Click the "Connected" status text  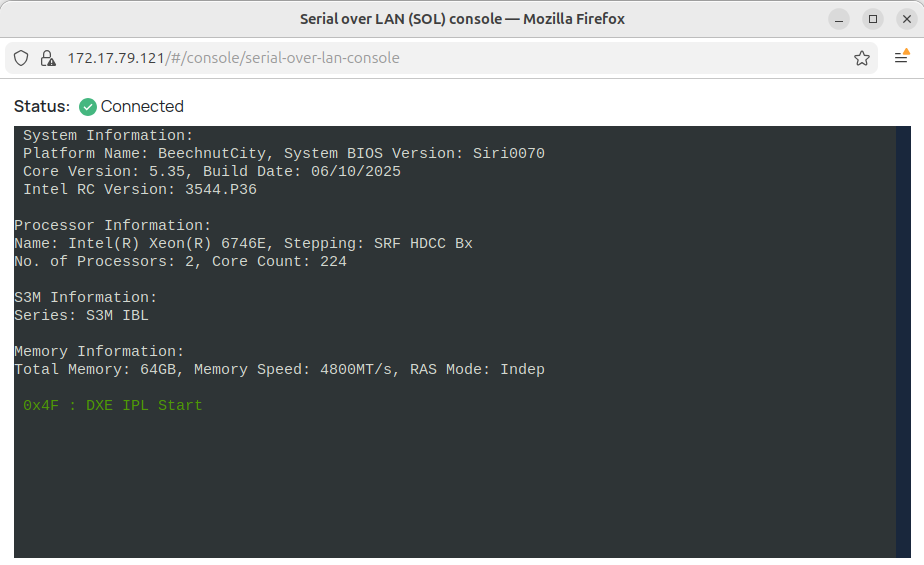[142, 107]
